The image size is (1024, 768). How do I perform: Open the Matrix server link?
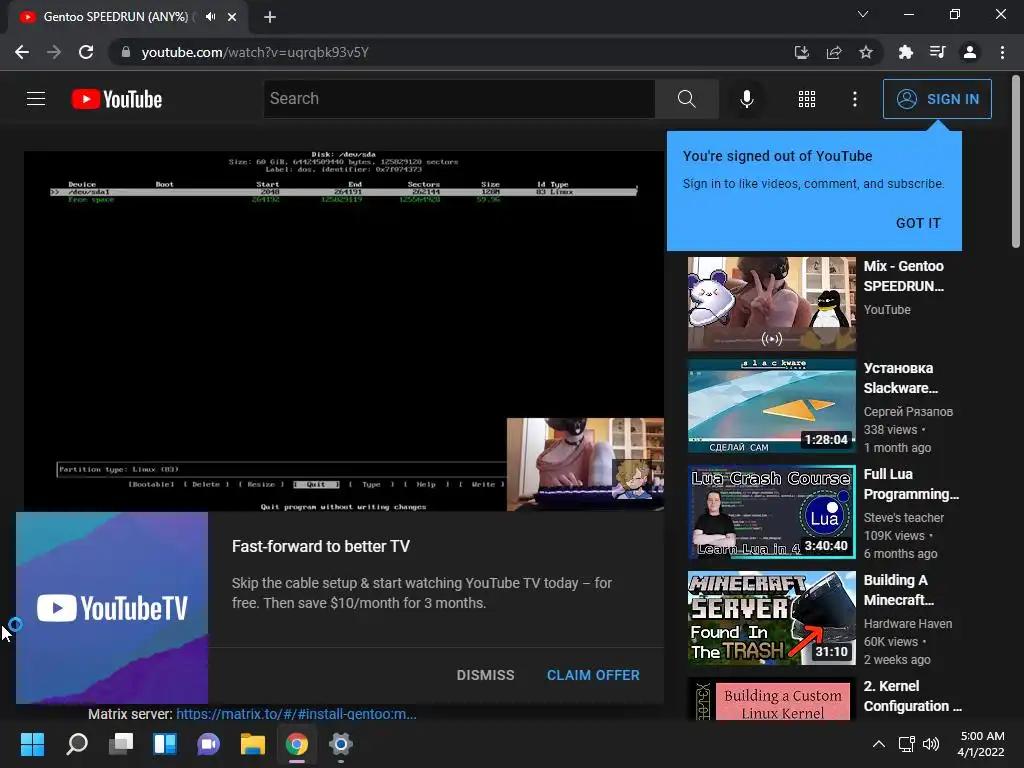click(296, 714)
